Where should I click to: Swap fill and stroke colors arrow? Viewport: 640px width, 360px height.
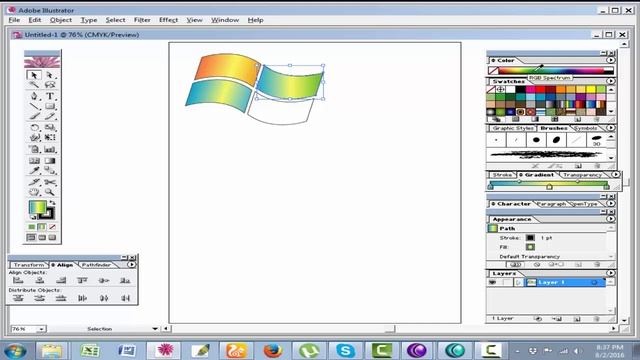[x=52, y=202]
